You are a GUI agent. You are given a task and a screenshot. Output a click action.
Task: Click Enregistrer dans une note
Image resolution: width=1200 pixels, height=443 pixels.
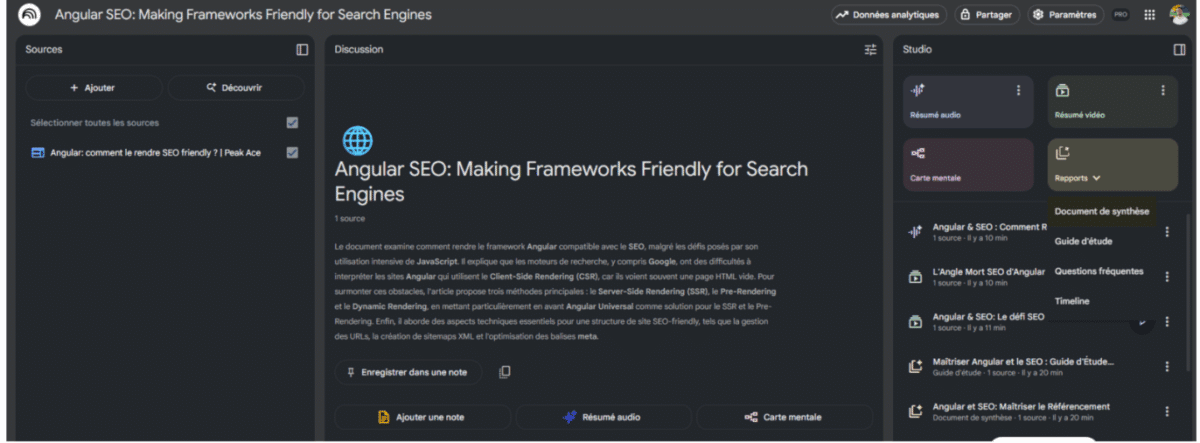408,372
